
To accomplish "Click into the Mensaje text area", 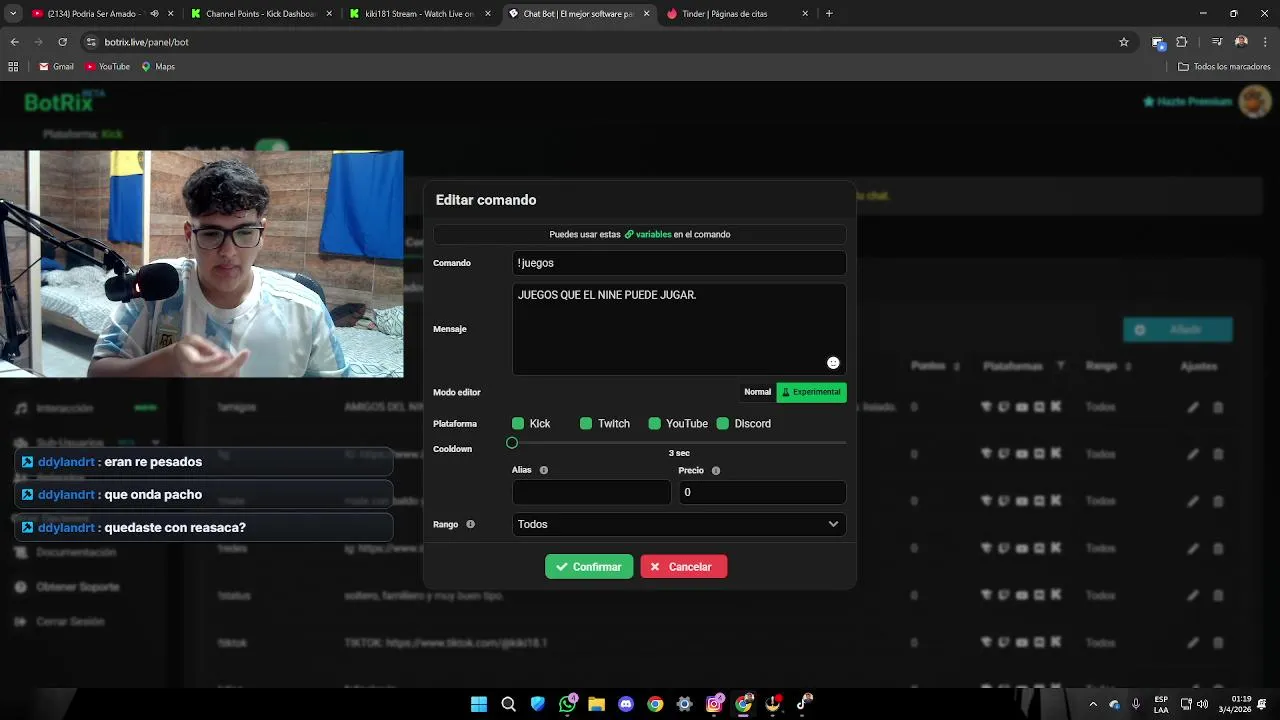I will coord(679,329).
